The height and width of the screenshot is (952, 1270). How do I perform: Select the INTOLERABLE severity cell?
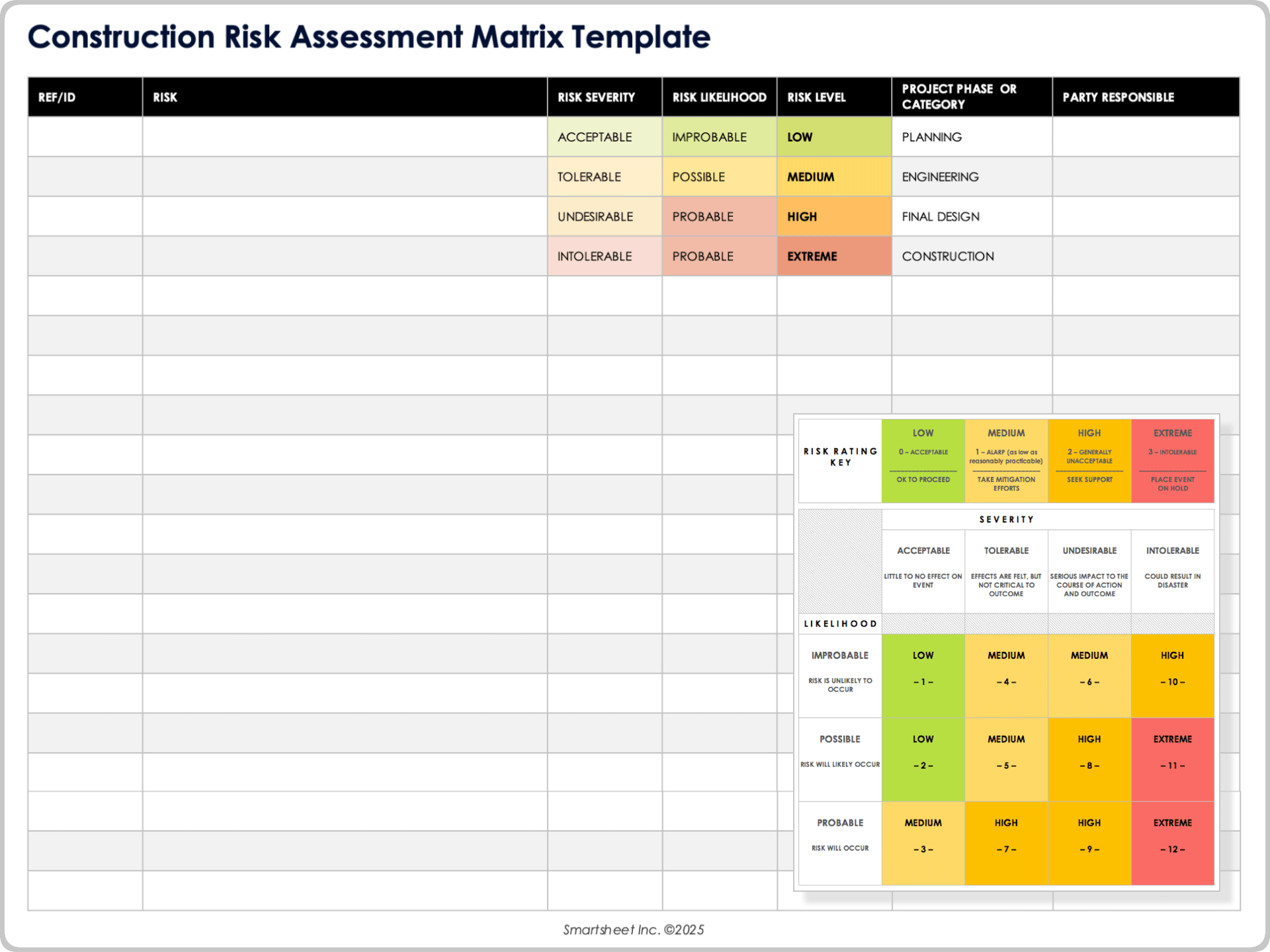click(x=594, y=256)
